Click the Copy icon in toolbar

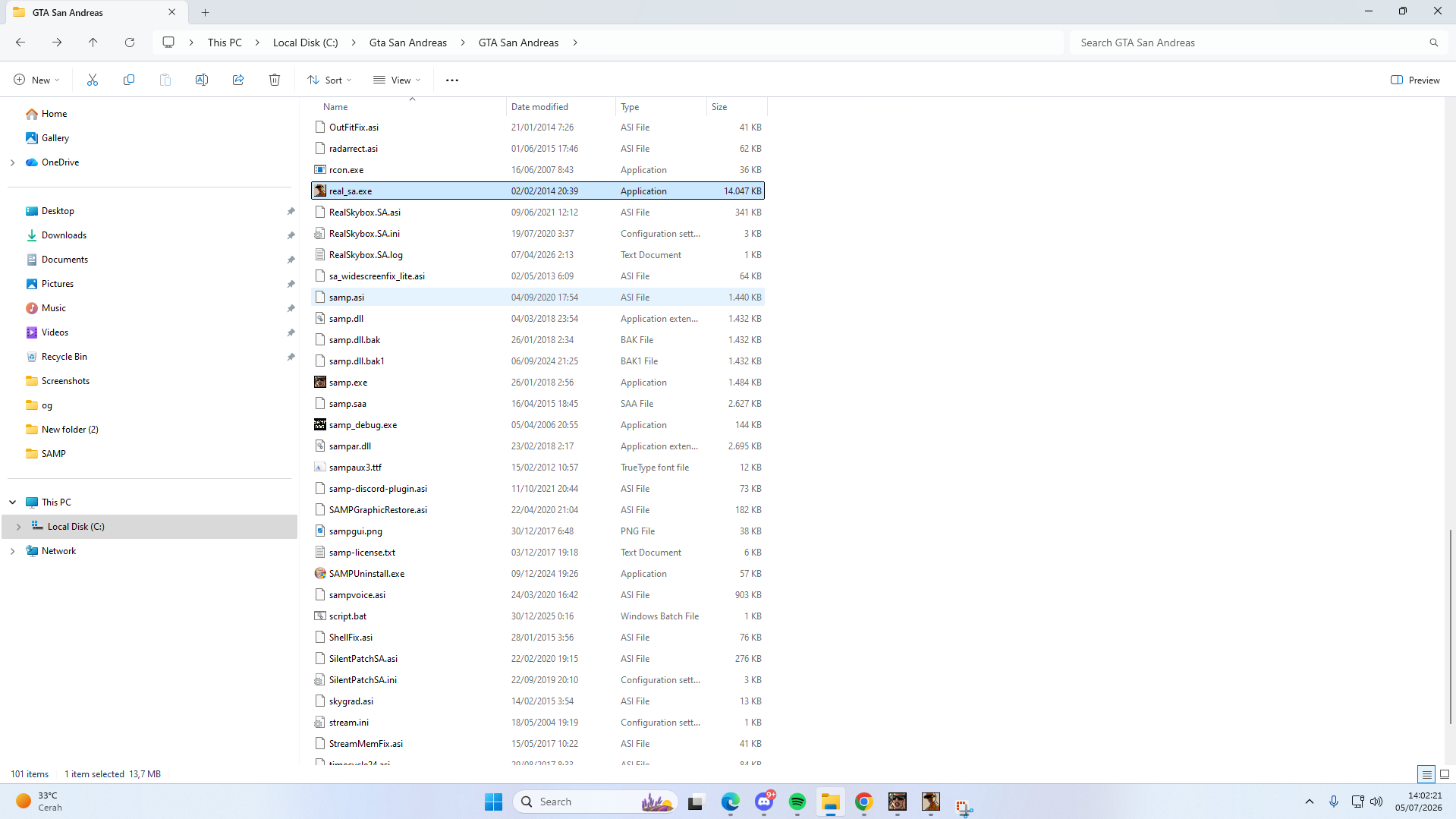pyautogui.click(x=129, y=80)
